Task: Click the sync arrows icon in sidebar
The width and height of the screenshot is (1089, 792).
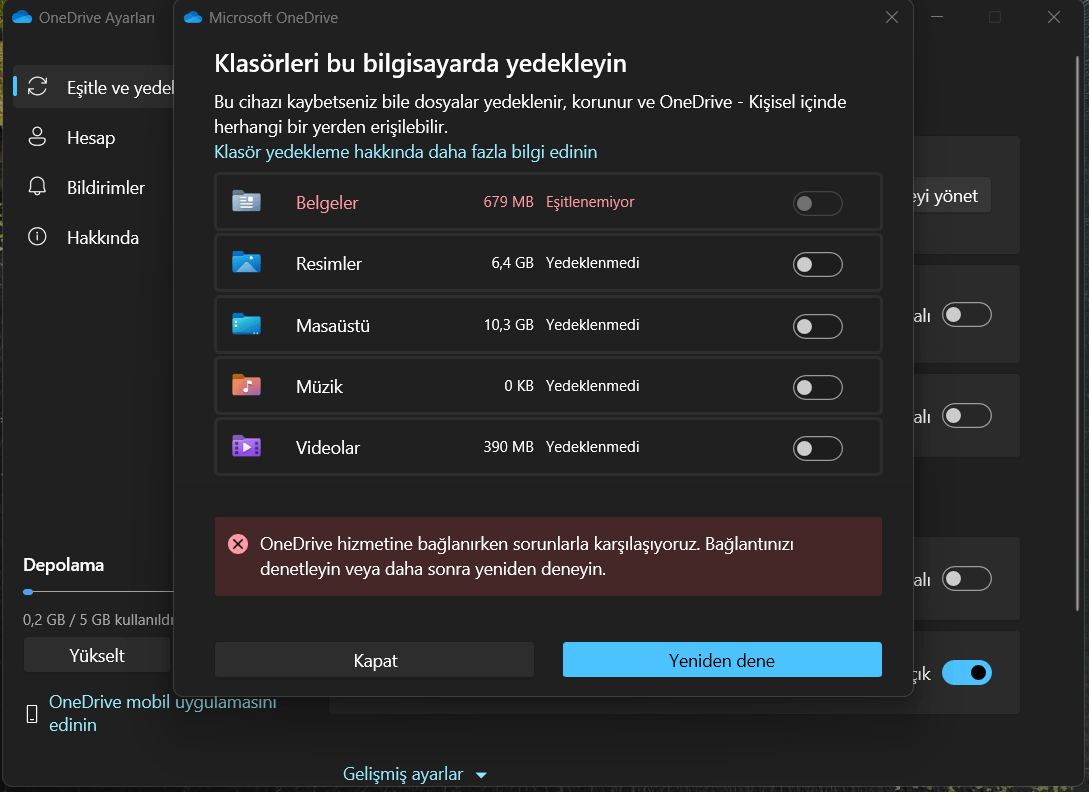Action: 38,87
